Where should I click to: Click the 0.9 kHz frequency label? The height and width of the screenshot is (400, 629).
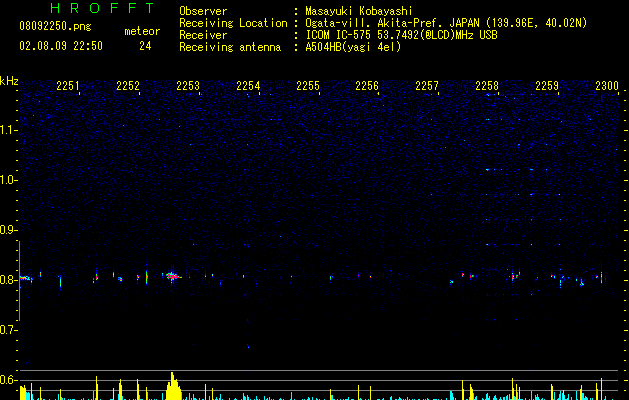[x=8, y=230]
